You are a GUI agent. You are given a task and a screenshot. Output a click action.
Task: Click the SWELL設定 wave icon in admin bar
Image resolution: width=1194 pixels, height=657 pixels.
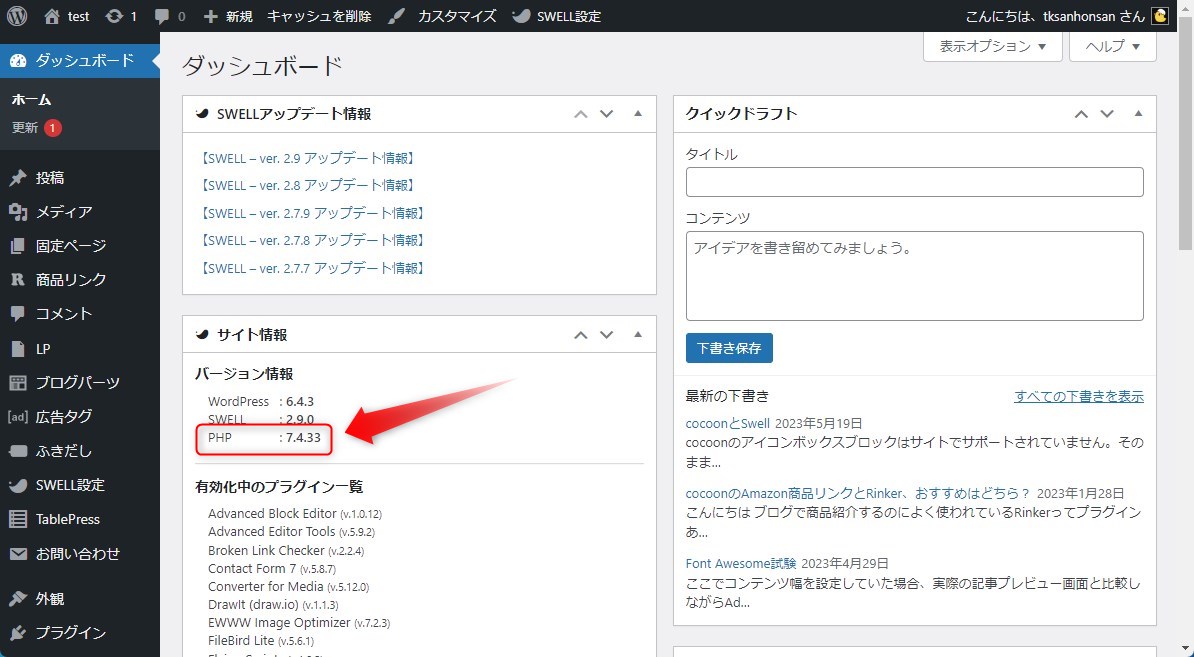click(522, 16)
